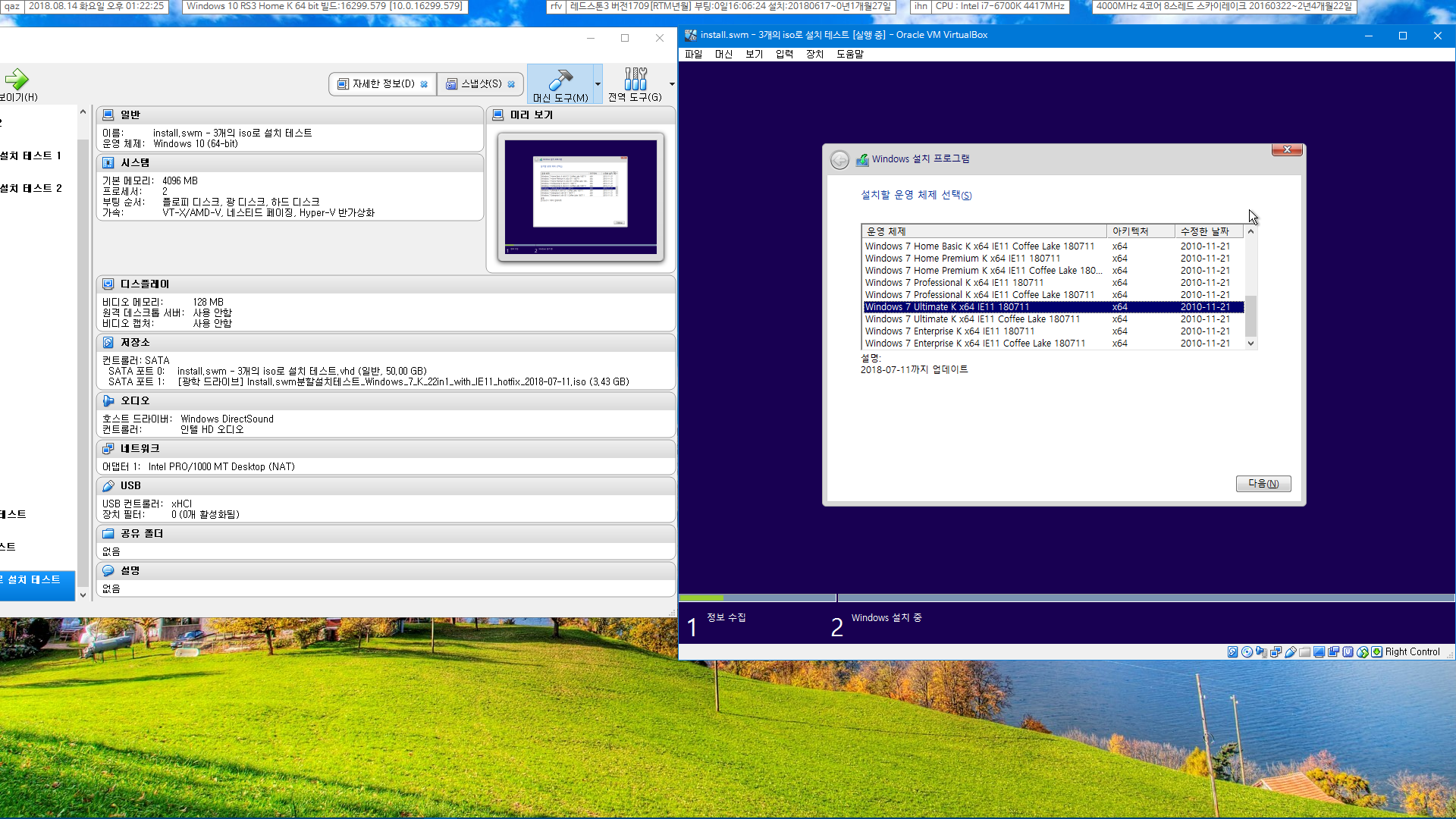The width and height of the screenshot is (1456, 819).
Task: Click video capture icon in VM status bar
Action: pyautogui.click(x=1333, y=652)
